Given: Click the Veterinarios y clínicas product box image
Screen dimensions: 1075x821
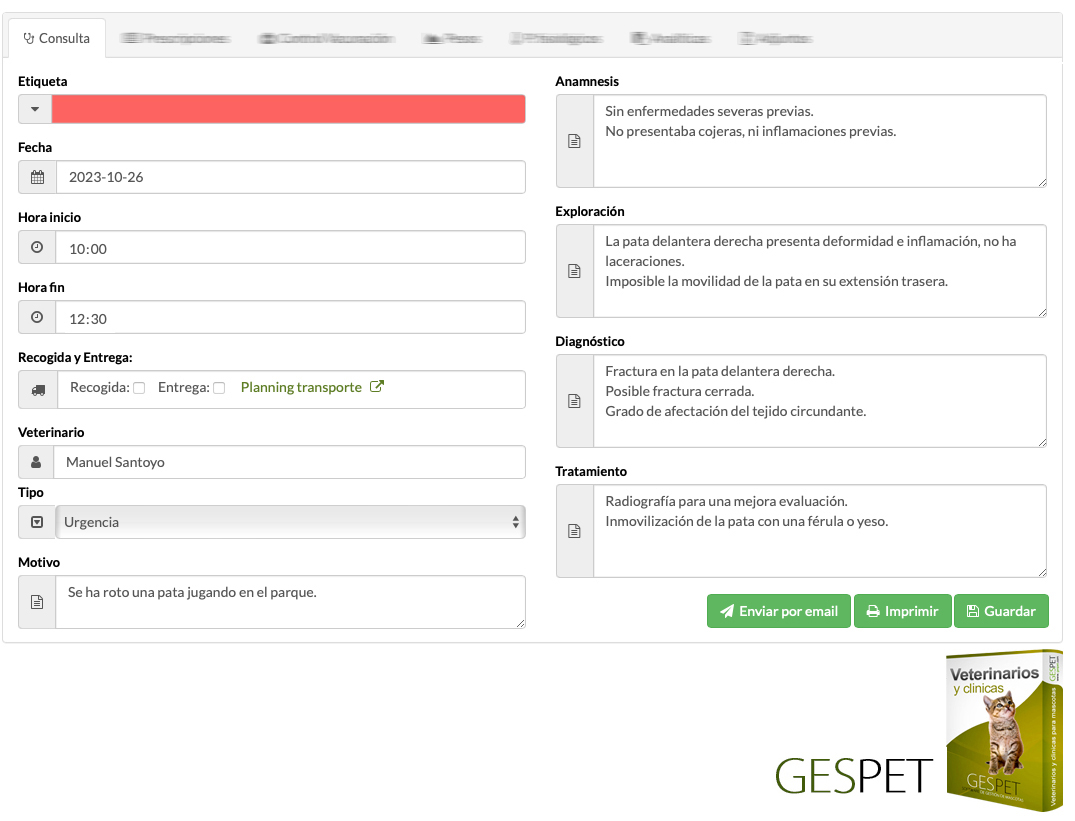Looking at the screenshot, I should click(x=1004, y=731).
